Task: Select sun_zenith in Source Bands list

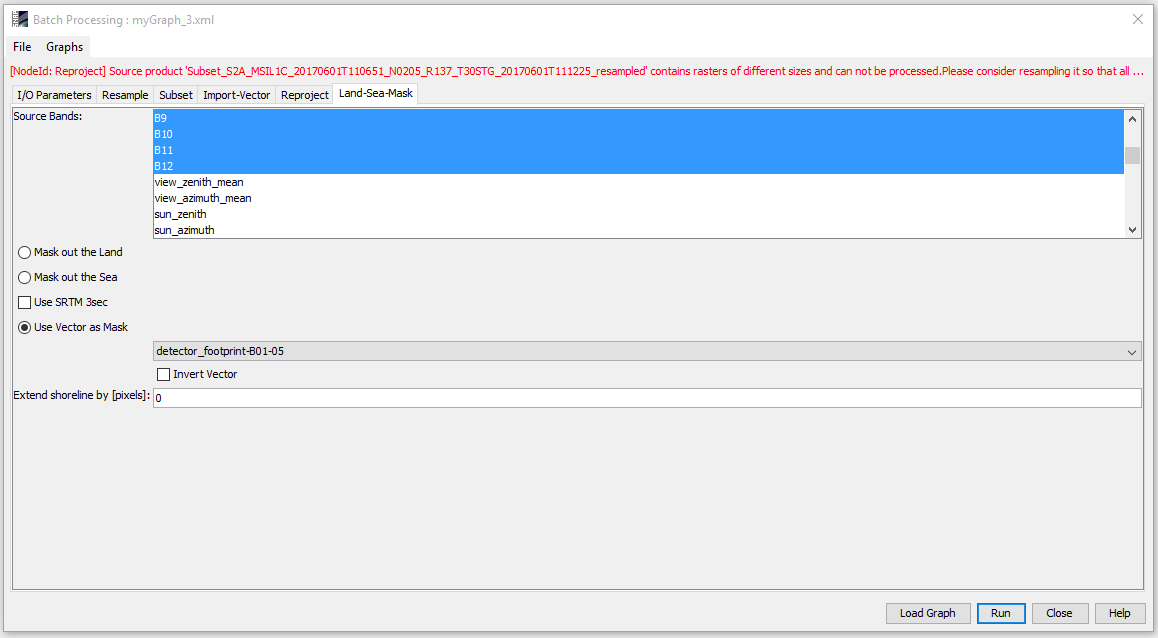Action: [638, 214]
